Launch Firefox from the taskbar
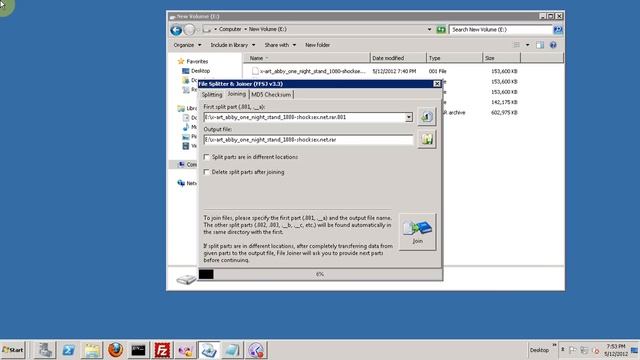Viewport: 640px width, 360px height. pos(116,350)
